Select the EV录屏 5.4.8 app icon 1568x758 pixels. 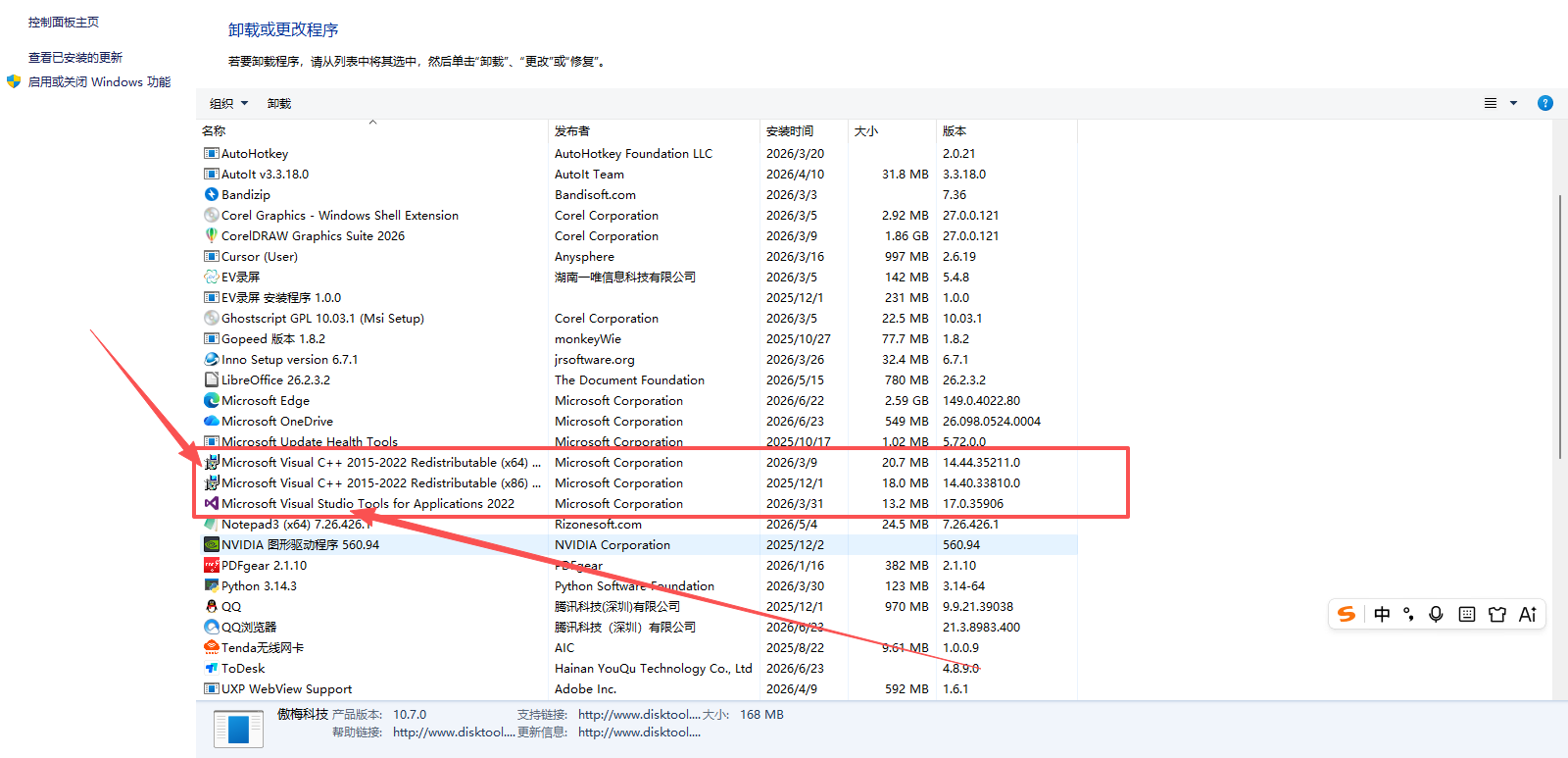(x=211, y=277)
